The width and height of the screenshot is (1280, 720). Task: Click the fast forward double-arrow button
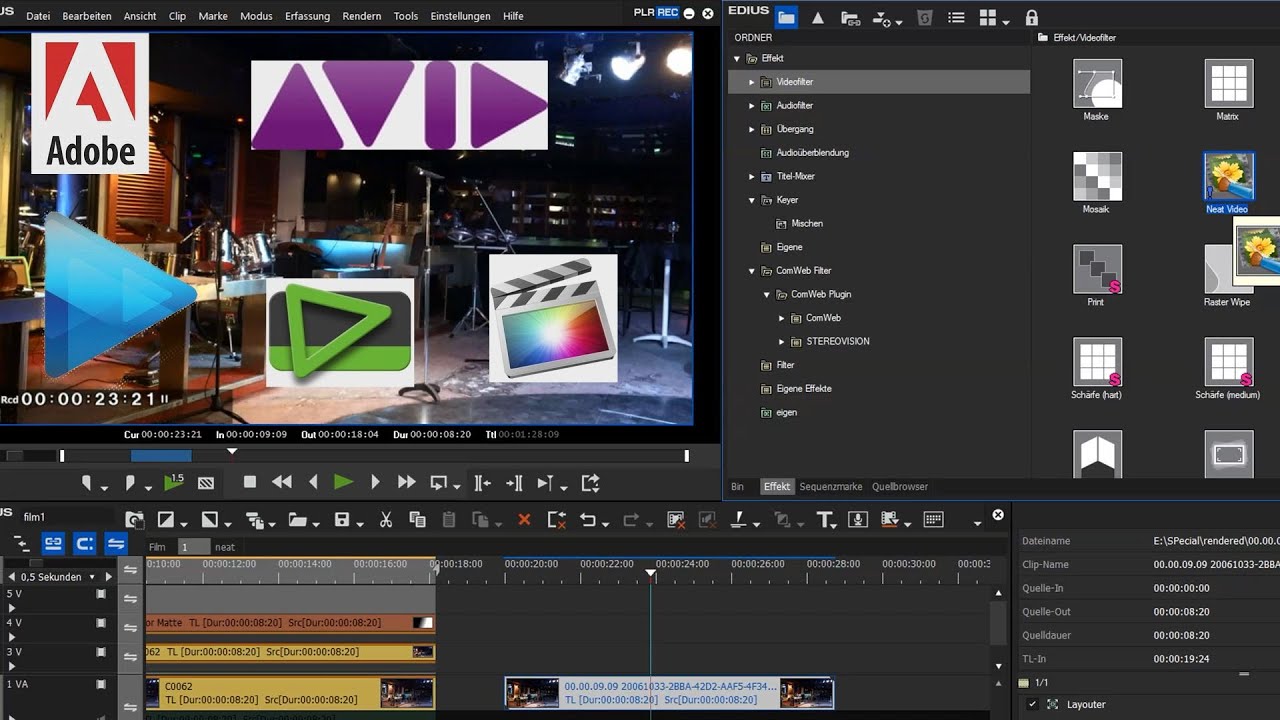[x=406, y=482]
